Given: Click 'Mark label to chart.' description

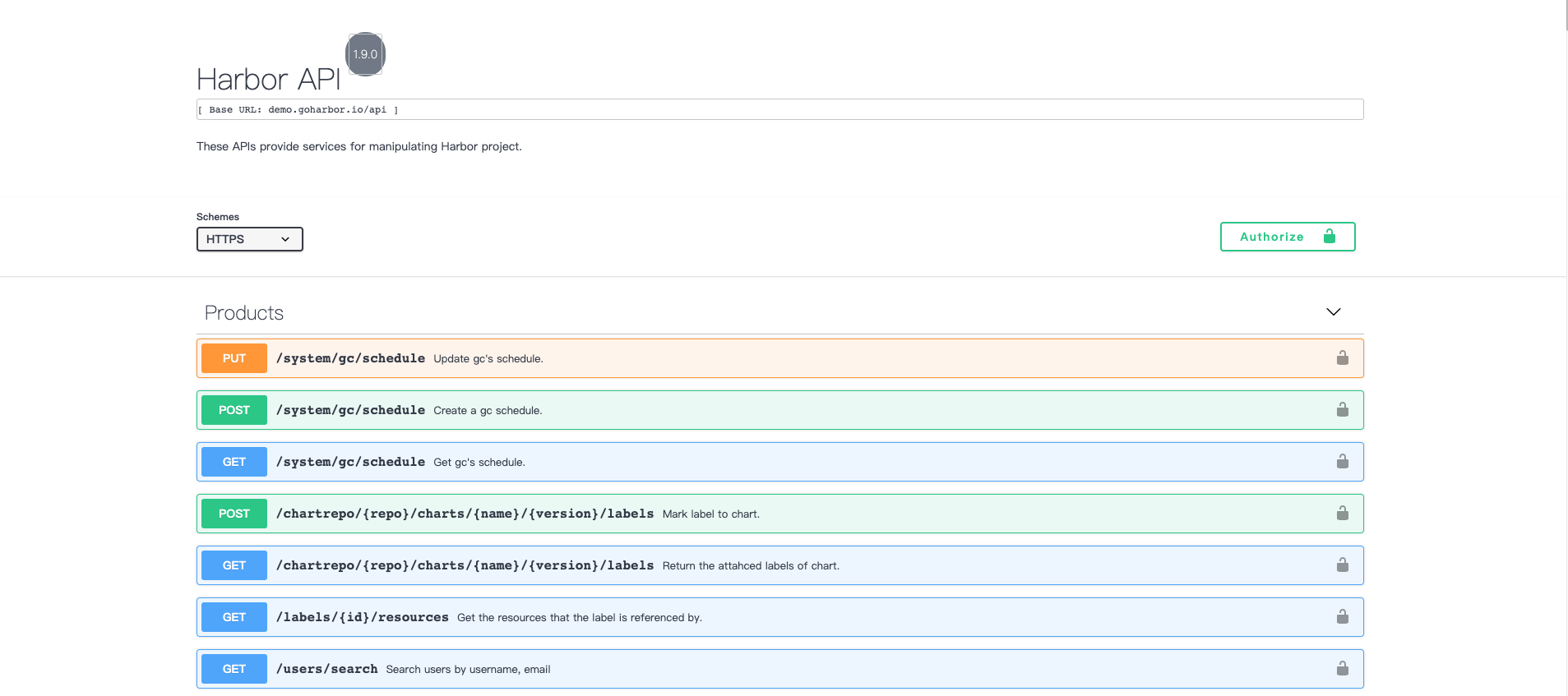Looking at the screenshot, I should click(x=711, y=514).
